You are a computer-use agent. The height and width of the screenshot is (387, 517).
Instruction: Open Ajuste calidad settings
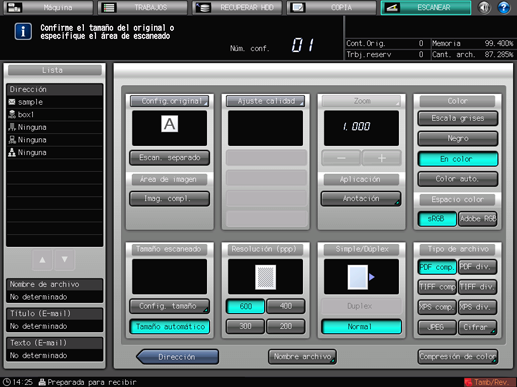(265, 101)
